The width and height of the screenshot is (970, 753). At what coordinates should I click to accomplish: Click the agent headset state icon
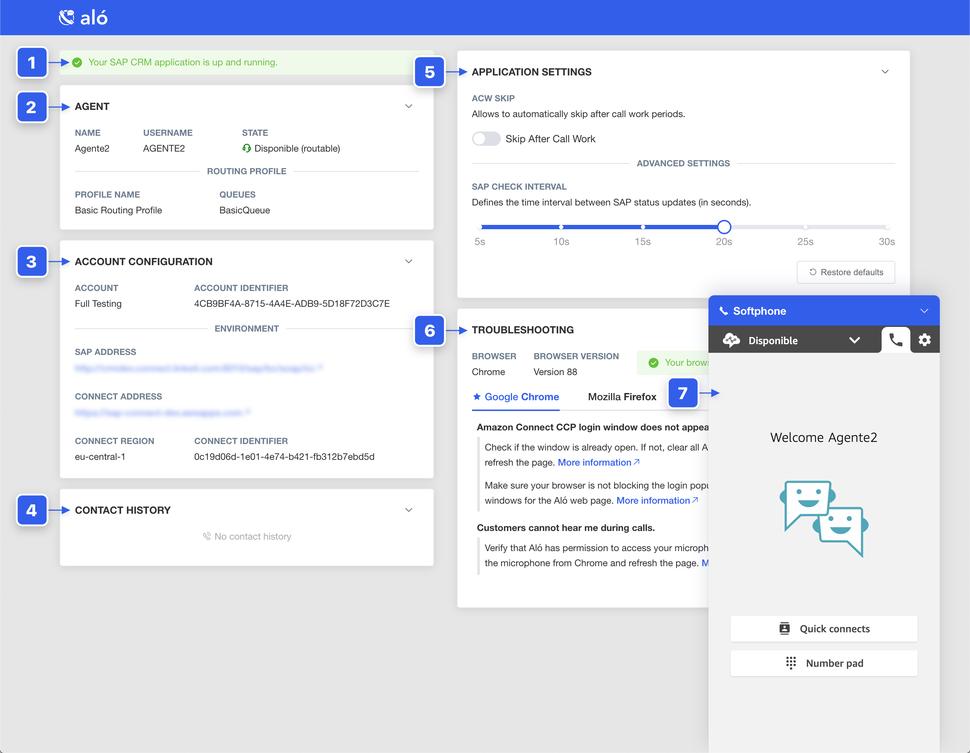click(x=247, y=148)
